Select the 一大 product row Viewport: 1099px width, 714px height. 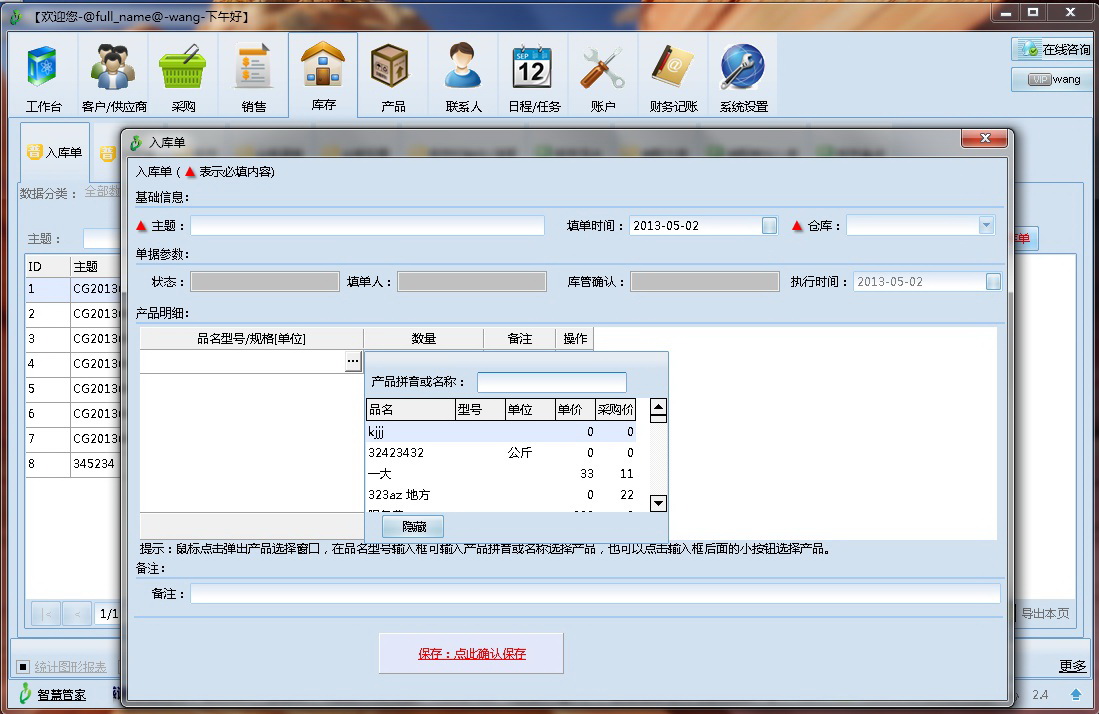502,474
